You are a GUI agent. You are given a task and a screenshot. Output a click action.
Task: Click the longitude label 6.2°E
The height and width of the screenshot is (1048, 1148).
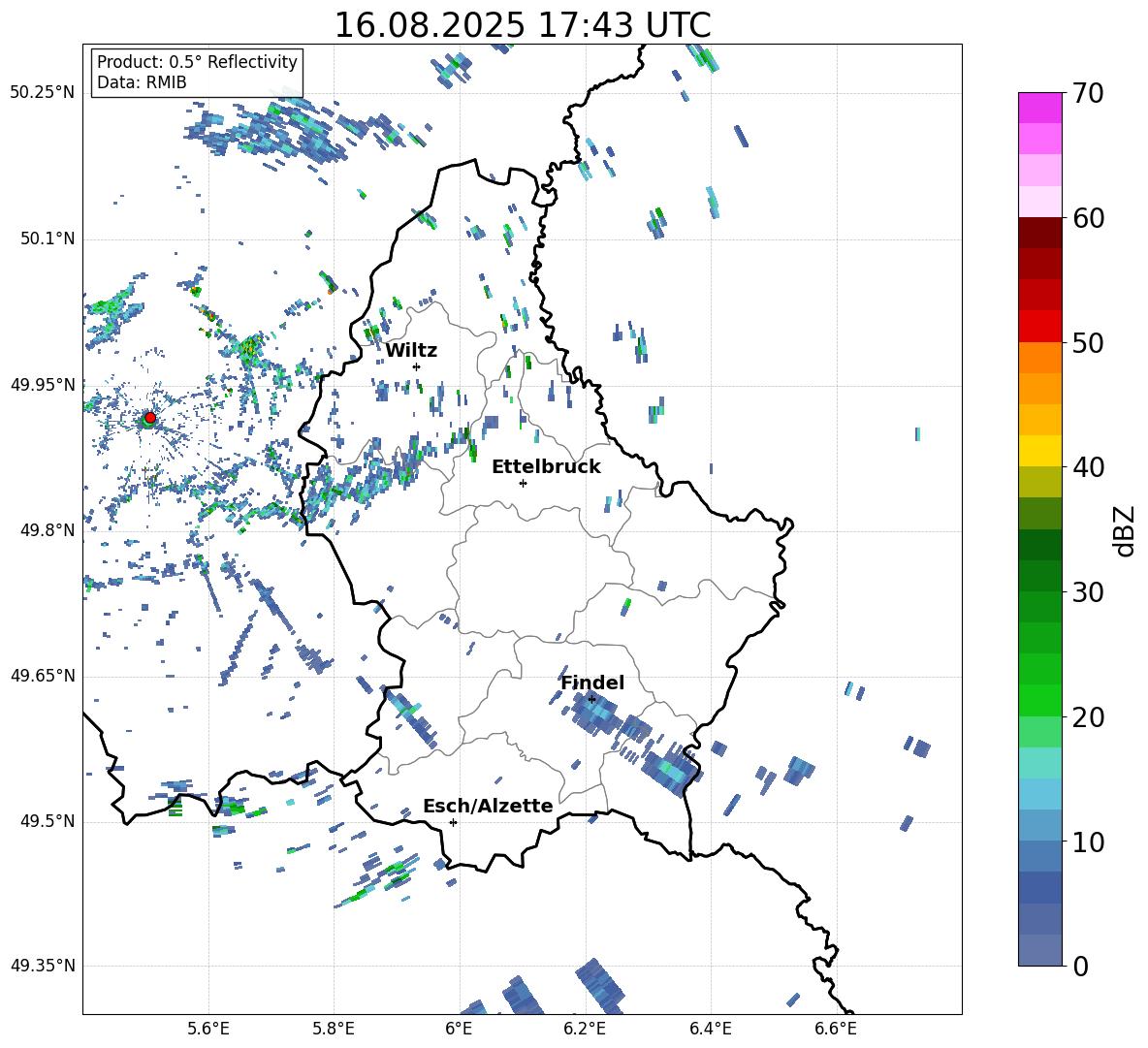pos(585,1029)
